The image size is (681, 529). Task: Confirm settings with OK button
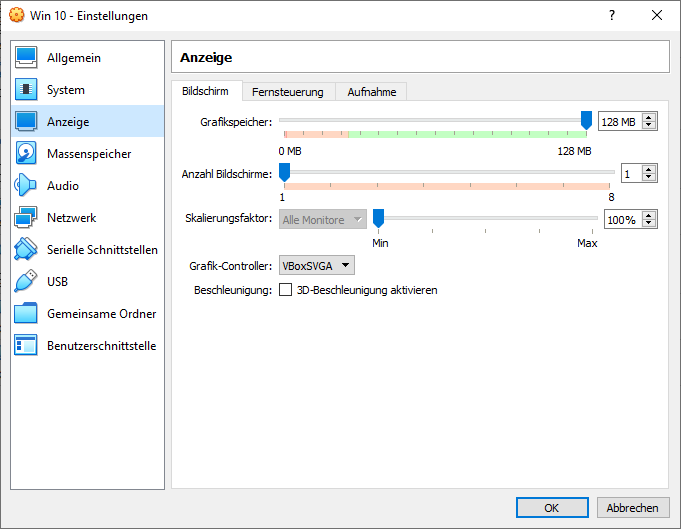coord(552,508)
